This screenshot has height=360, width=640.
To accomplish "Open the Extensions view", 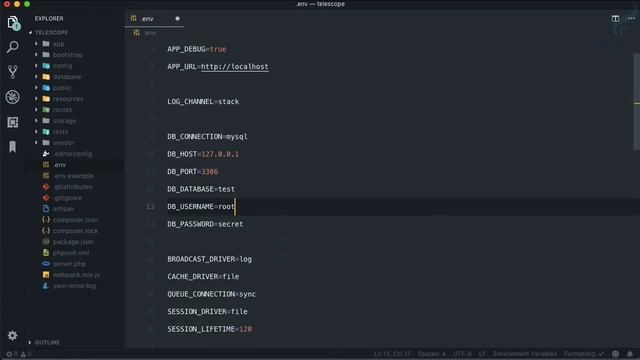I will [13, 122].
